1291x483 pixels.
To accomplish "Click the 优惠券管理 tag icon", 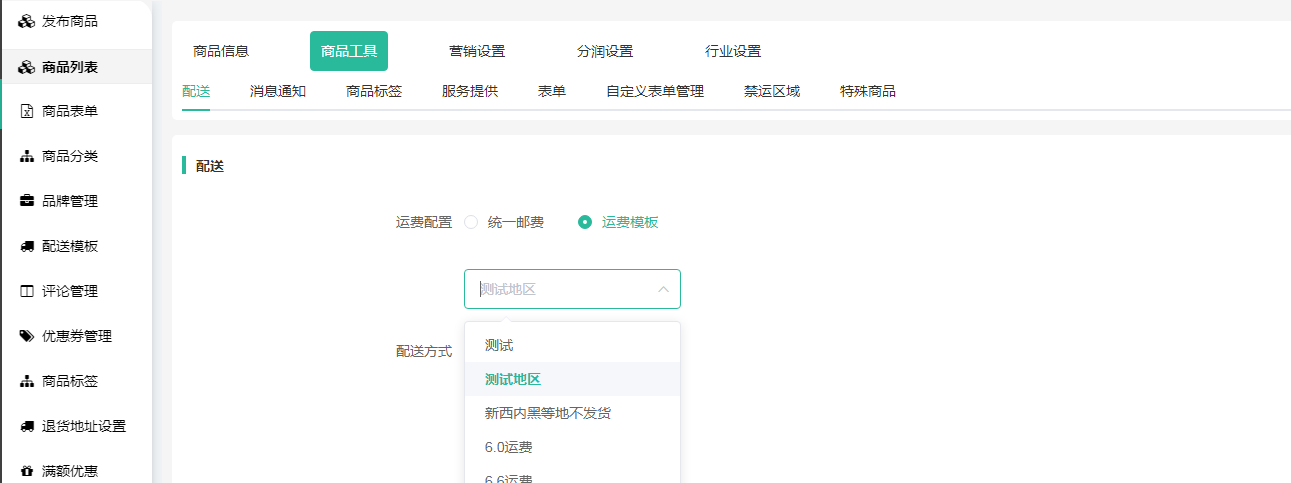I will (x=27, y=336).
